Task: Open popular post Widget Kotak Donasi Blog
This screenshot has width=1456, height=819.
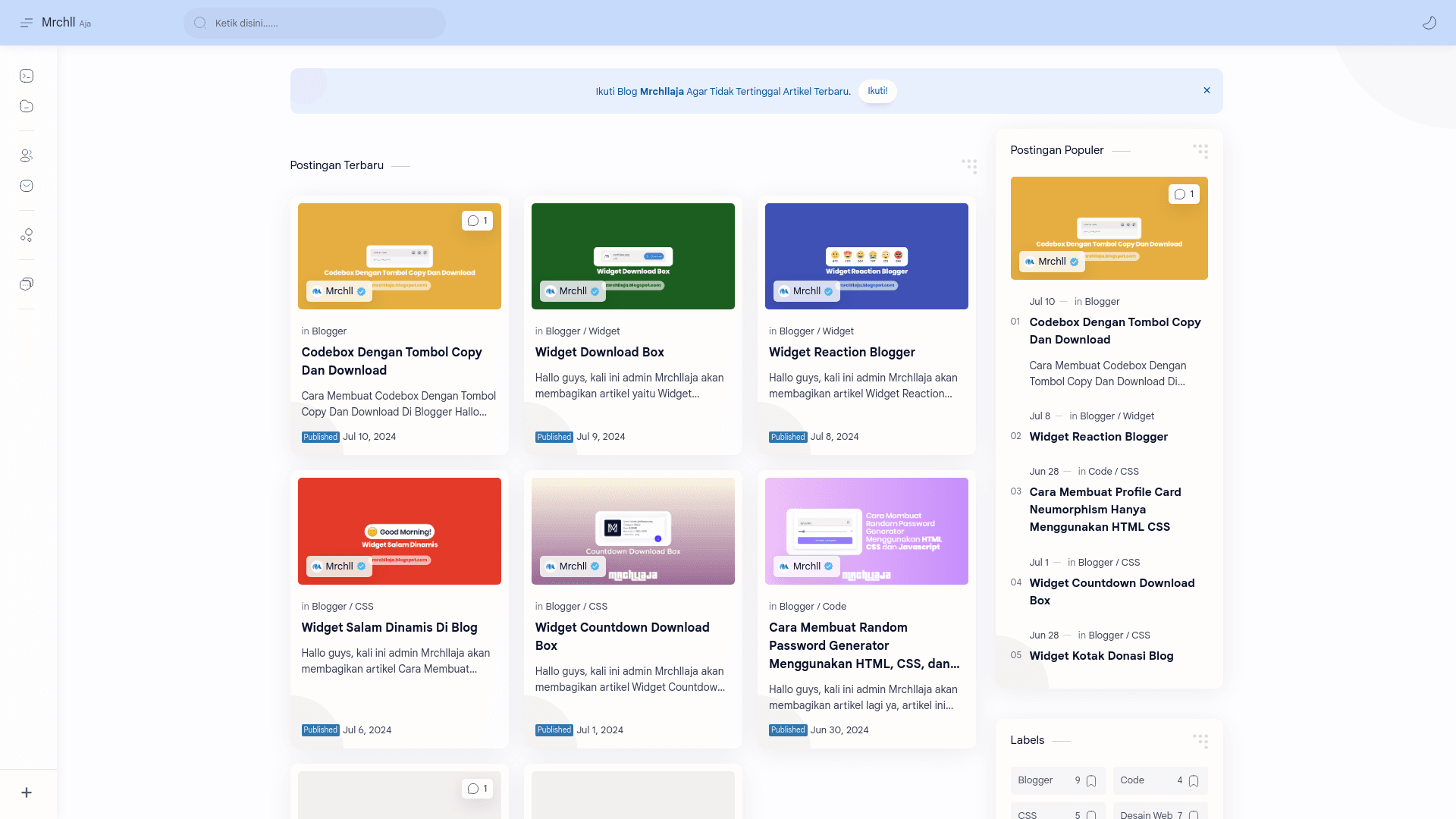Action: (x=1101, y=656)
